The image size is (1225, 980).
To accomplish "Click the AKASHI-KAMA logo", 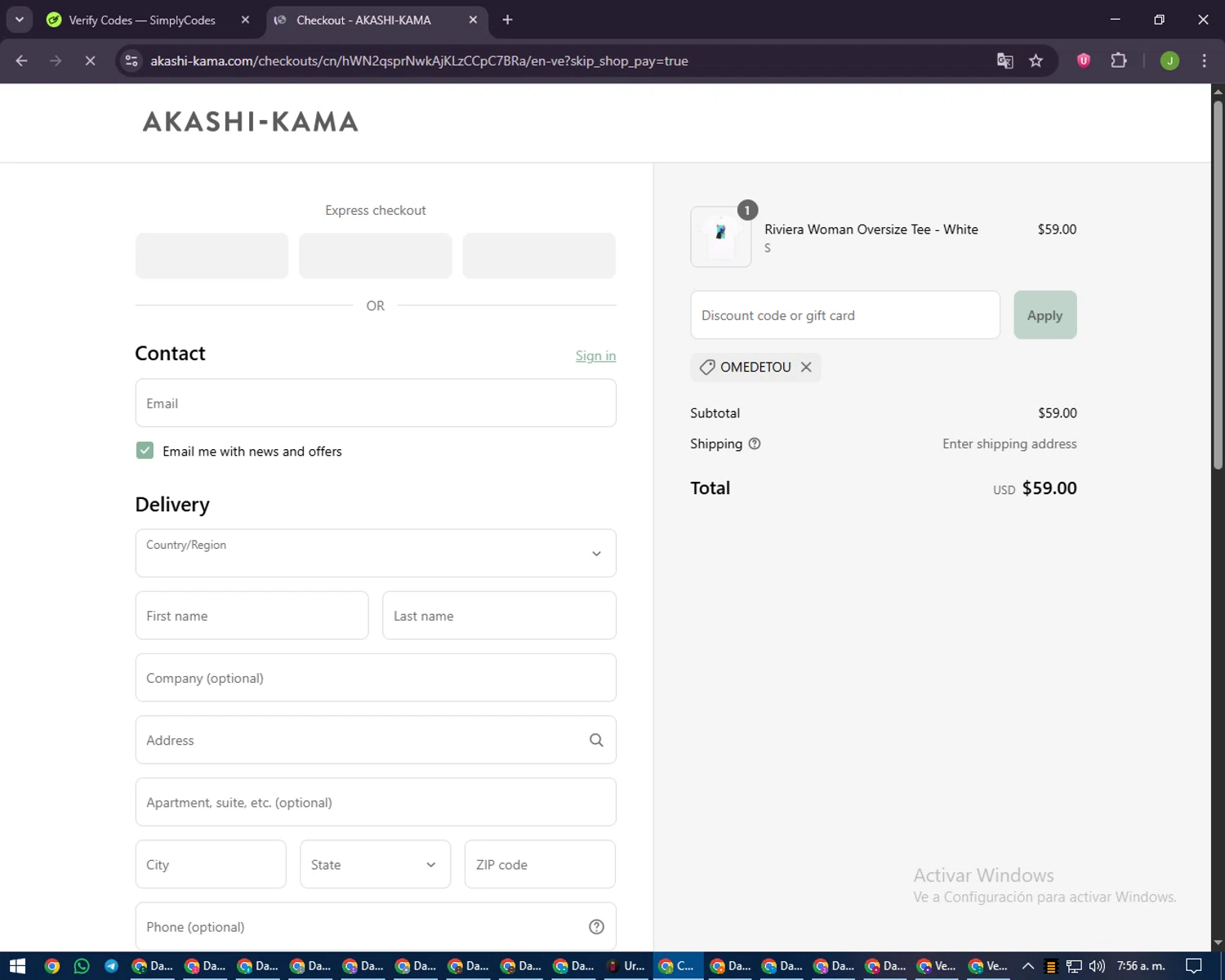I will pyautogui.click(x=251, y=122).
